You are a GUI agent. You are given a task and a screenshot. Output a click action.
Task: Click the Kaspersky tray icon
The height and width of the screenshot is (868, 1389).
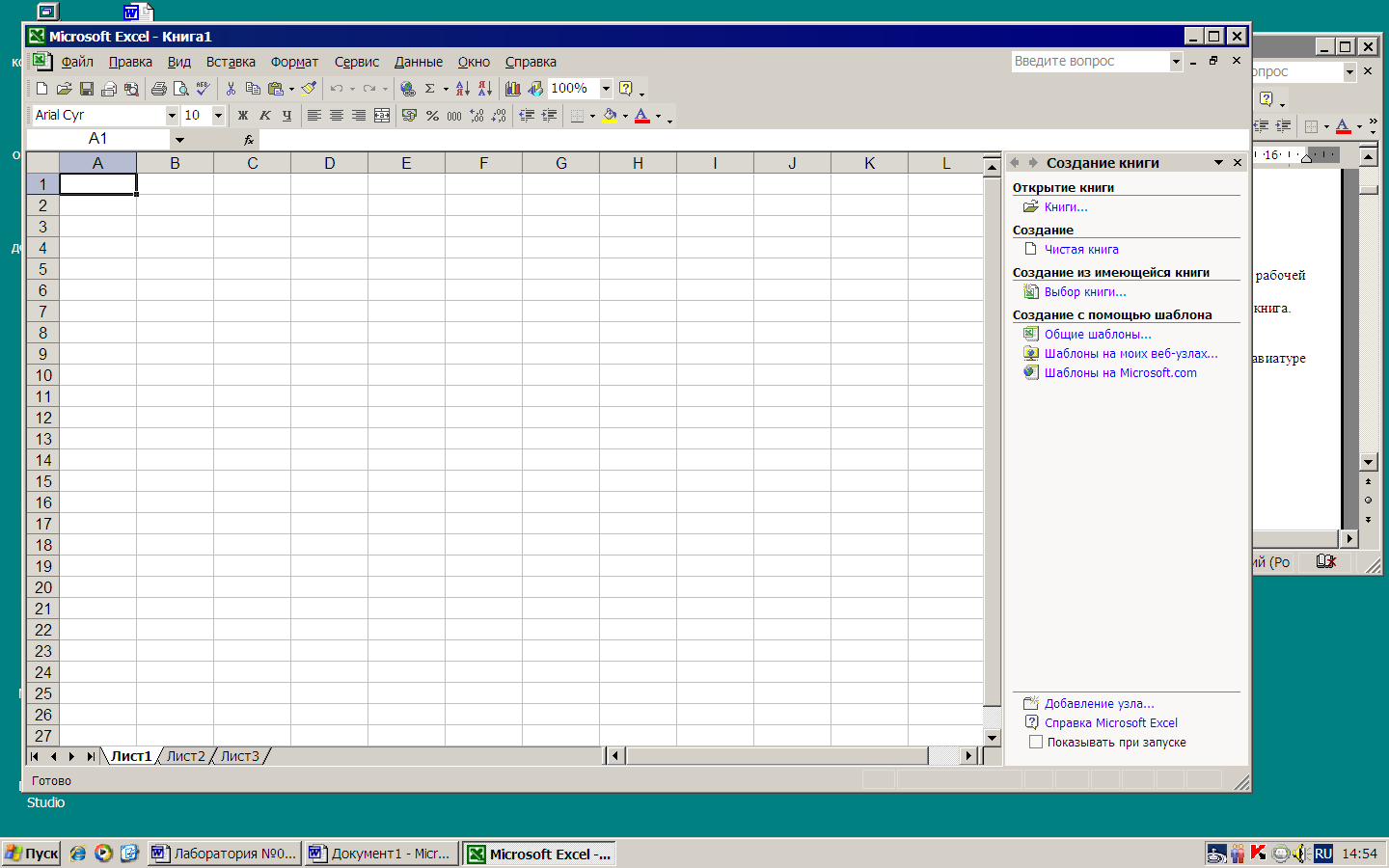pyautogui.click(x=1258, y=853)
